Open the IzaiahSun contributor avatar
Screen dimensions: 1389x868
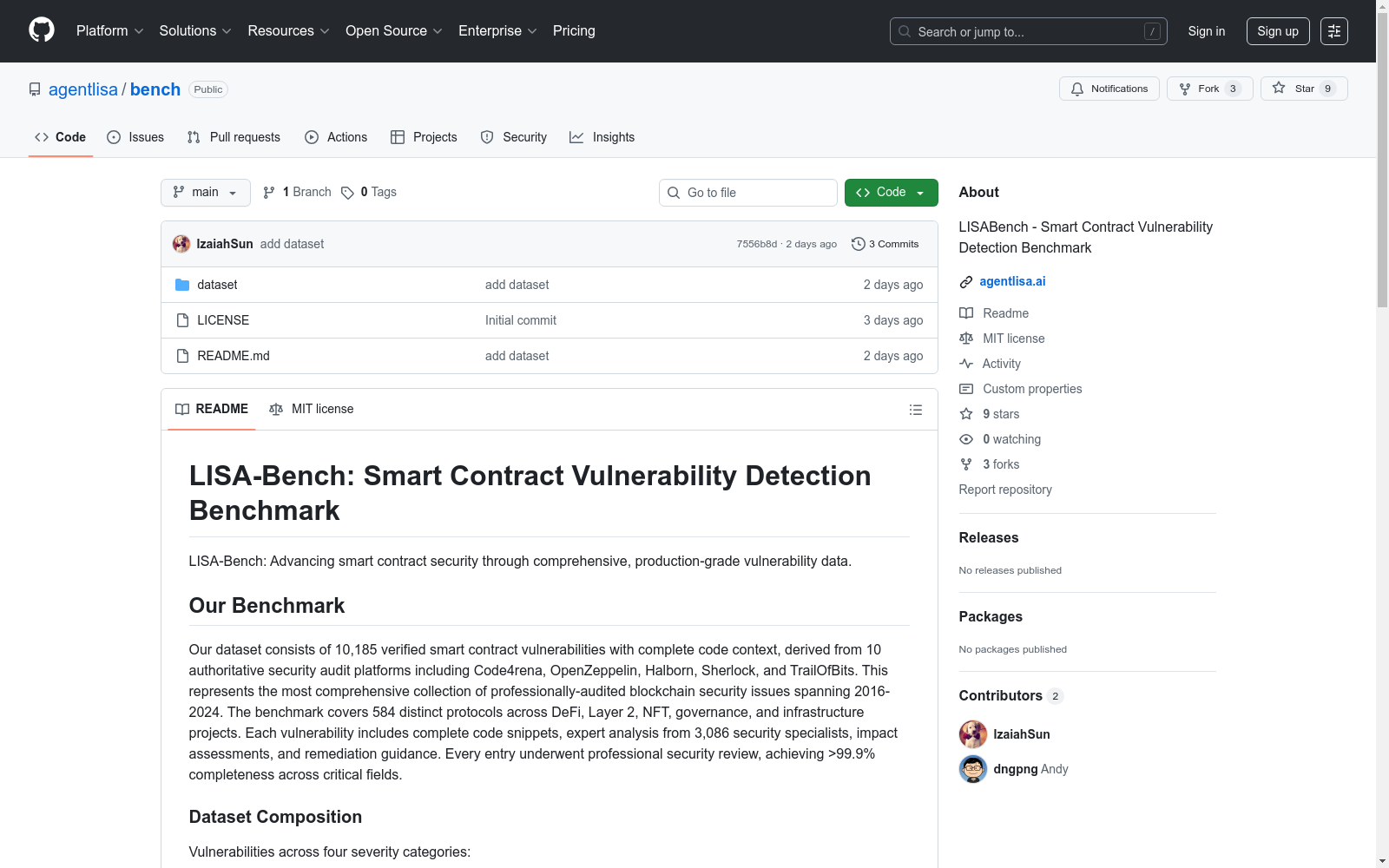coord(973,734)
